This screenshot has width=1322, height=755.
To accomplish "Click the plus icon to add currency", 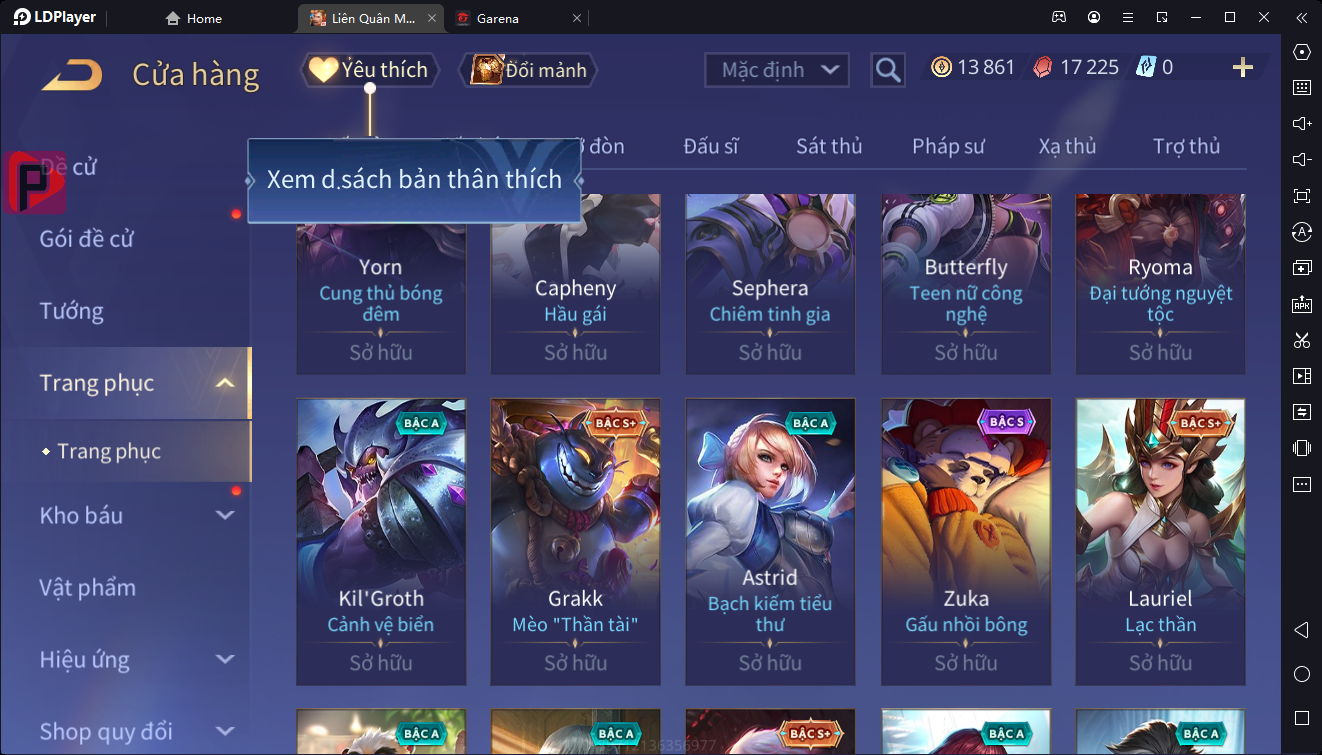I will pyautogui.click(x=1243, y=67).
